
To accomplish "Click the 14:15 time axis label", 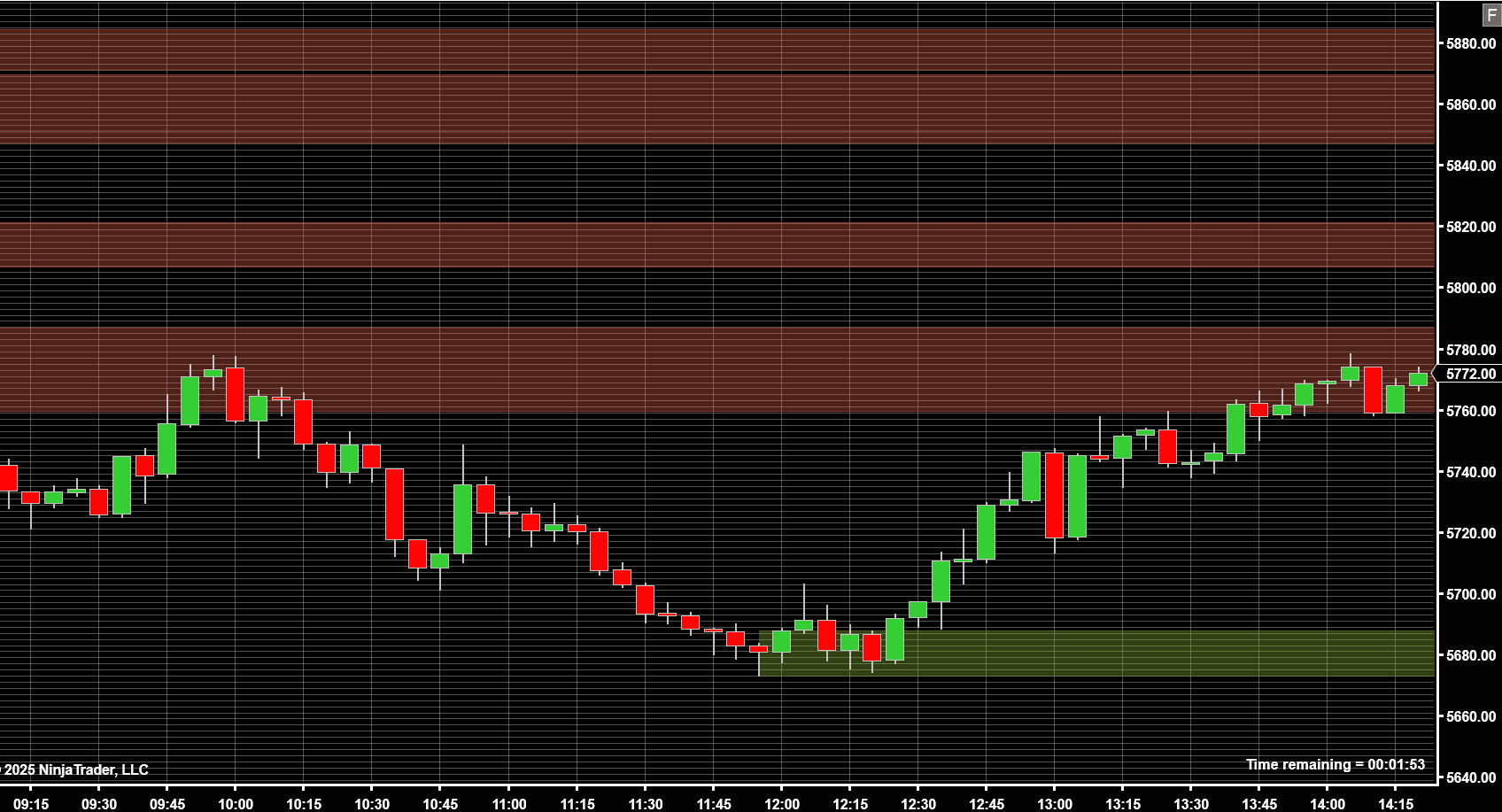I will tap(1396, 804).
